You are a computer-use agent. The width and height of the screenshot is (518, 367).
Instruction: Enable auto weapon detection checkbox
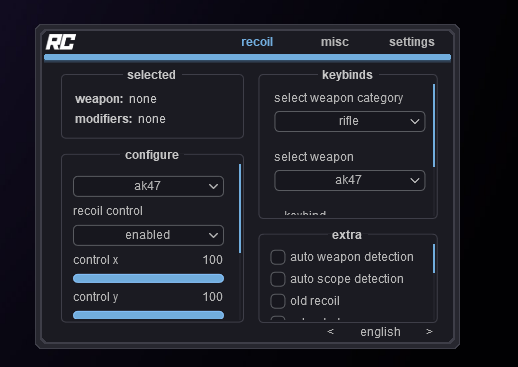point(278,257)
